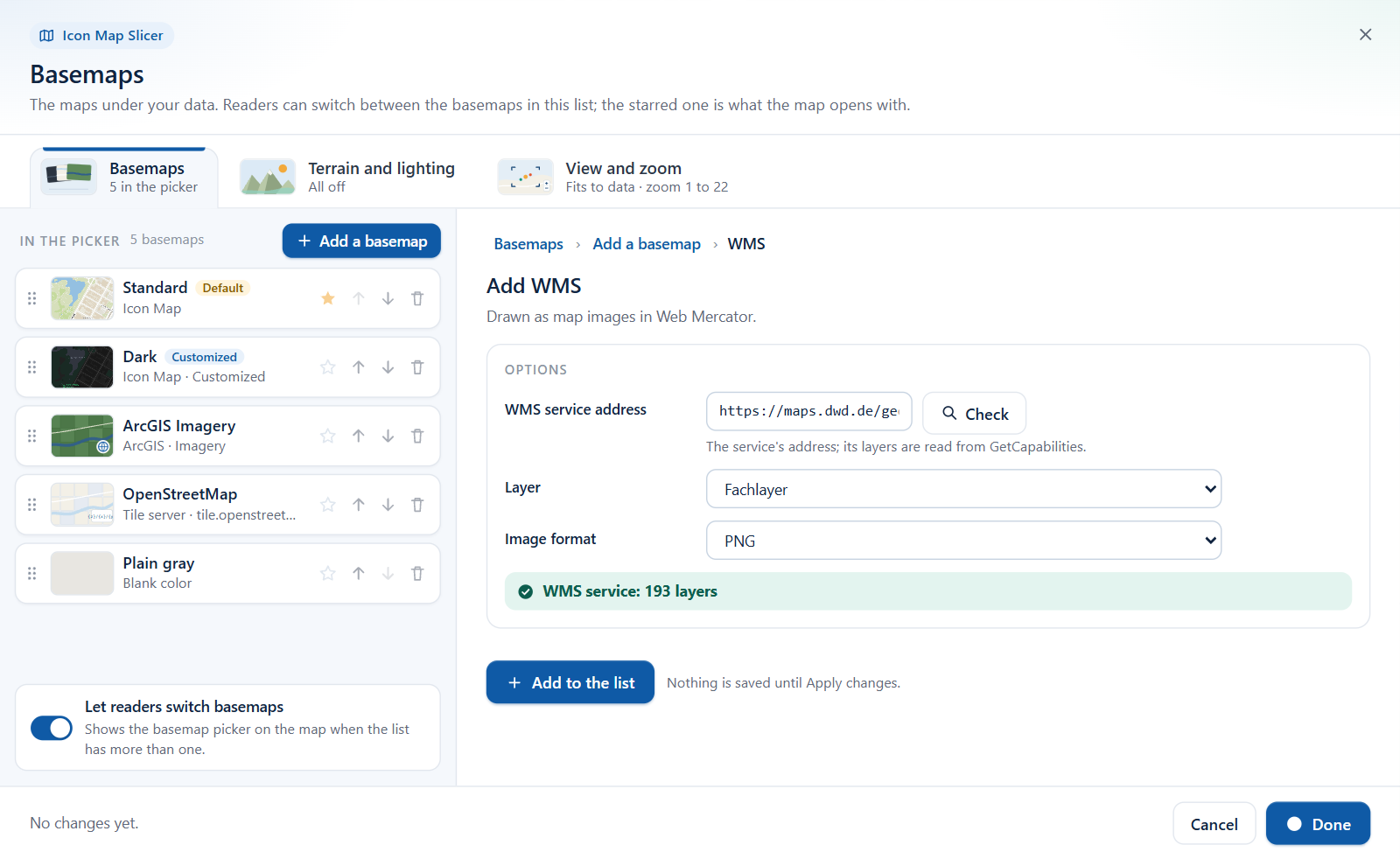
Task: Unstar the Standard default basemap
Action: click(328, 298)
